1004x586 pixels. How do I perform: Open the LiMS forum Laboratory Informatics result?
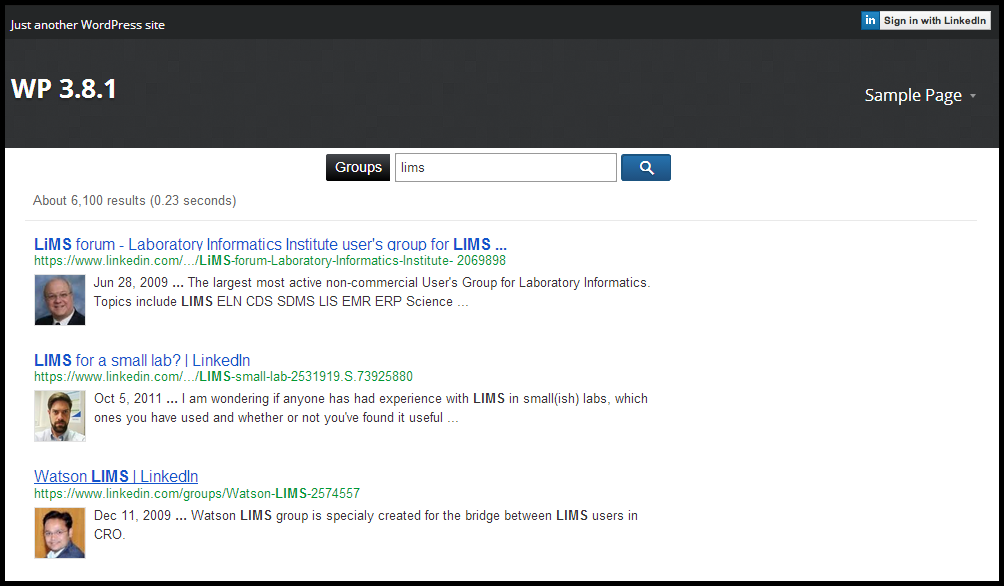[270, 244]
